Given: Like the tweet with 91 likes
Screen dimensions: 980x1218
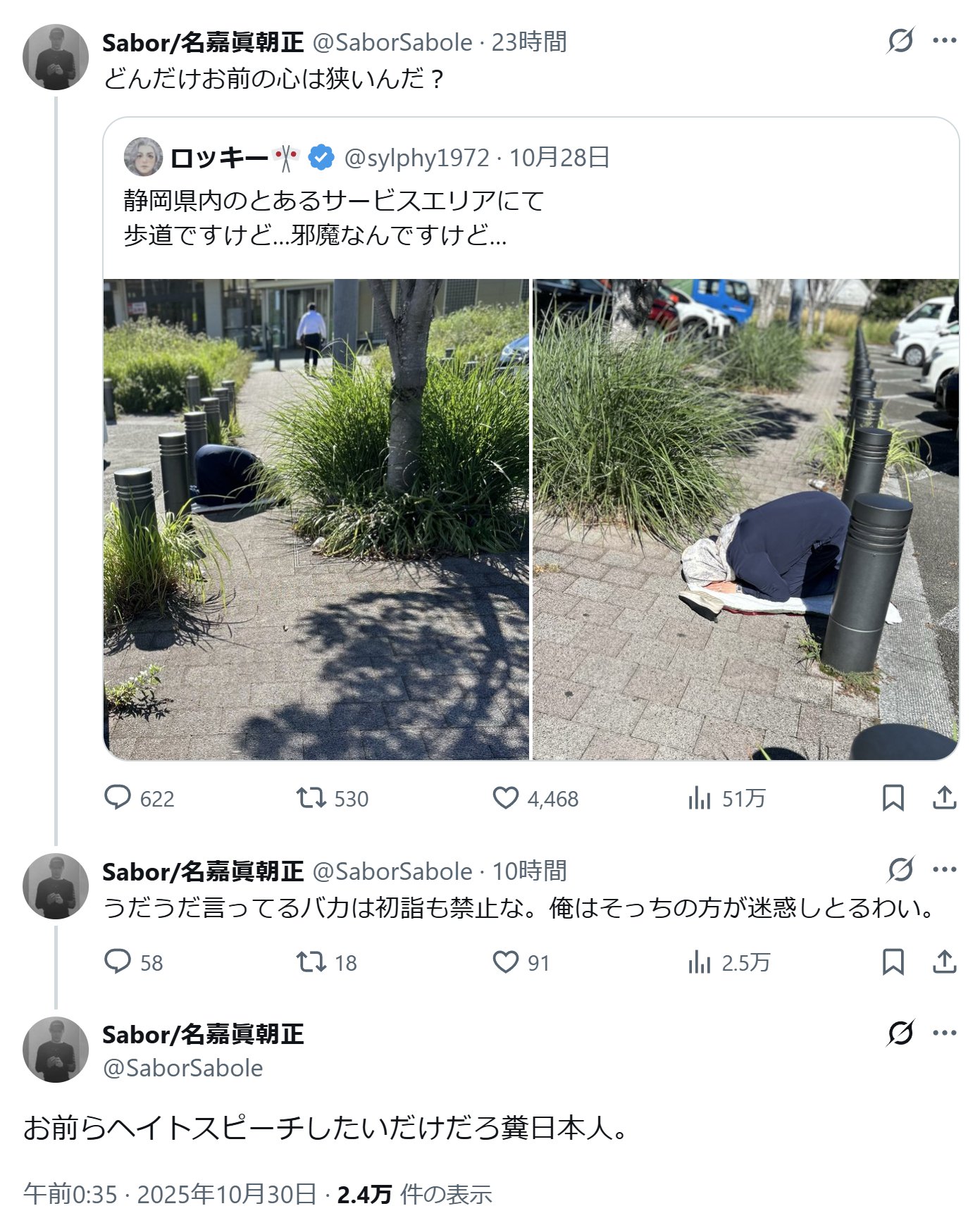Looking at the screenshot, I should 521,962.
